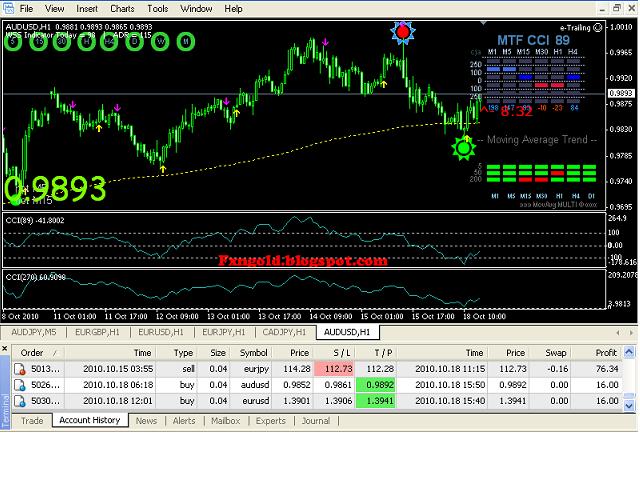Click the green highlighted 0.9892 T/P cell

376,385
